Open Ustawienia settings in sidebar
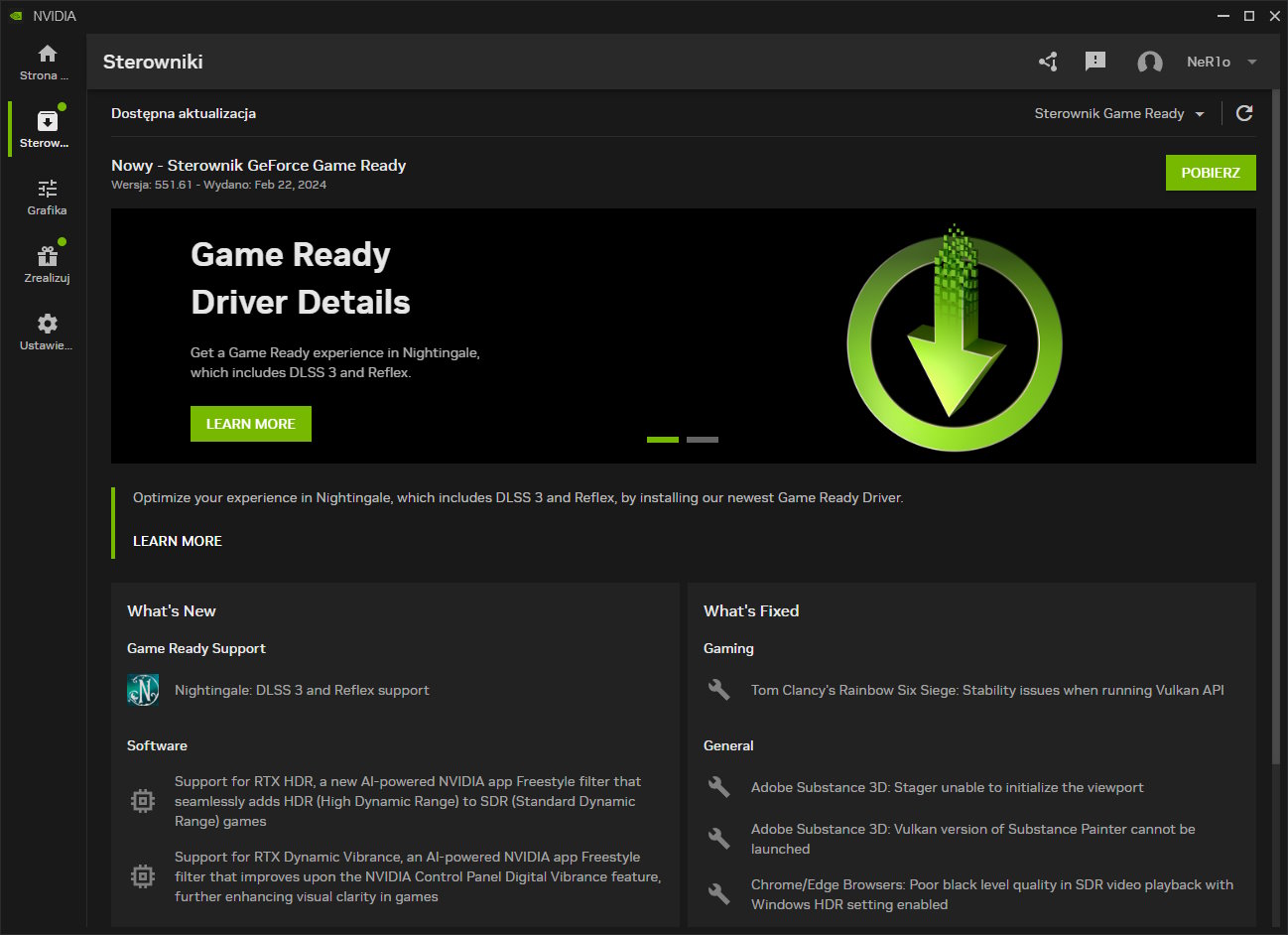The width and height of the screenshot is (1288, 935). point(47,332)
